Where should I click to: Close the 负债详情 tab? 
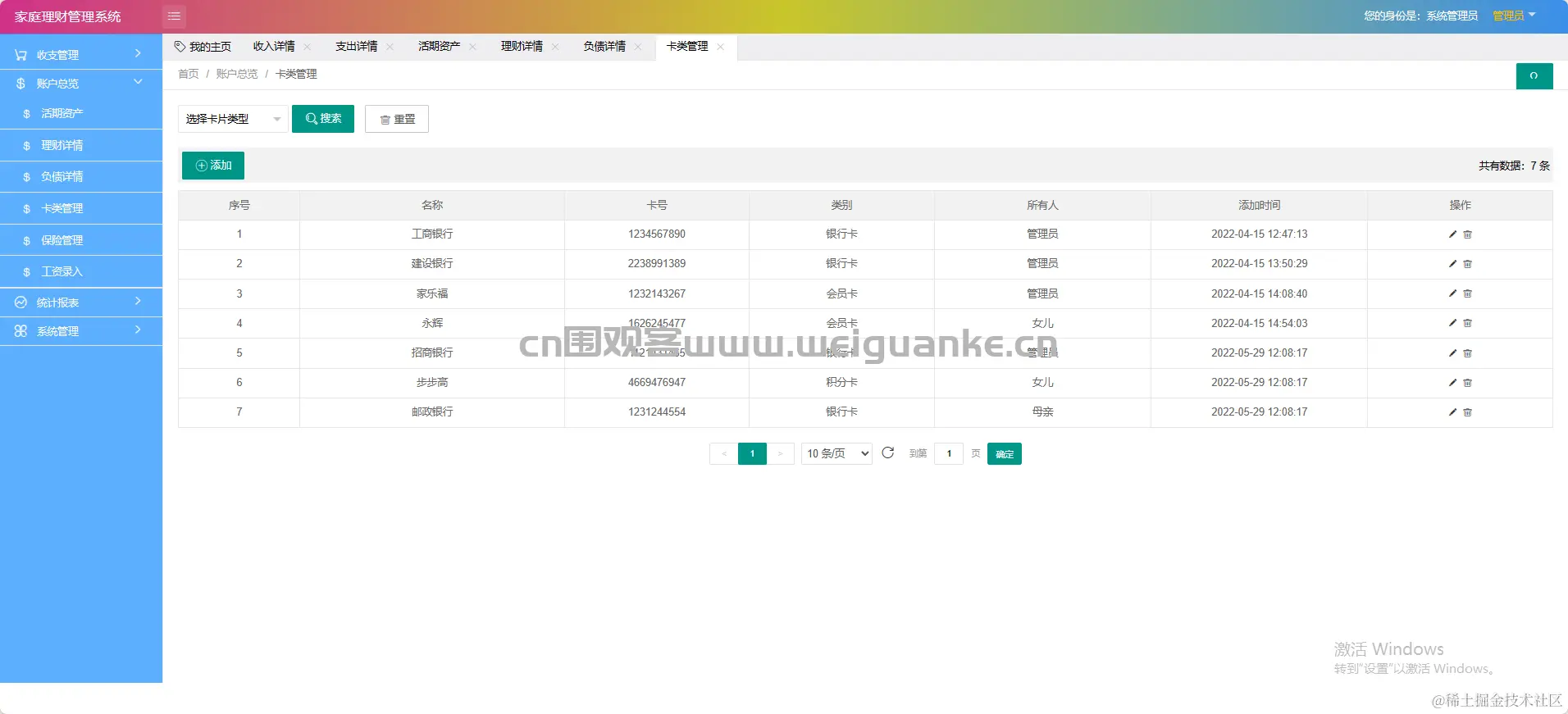point(638,47)
